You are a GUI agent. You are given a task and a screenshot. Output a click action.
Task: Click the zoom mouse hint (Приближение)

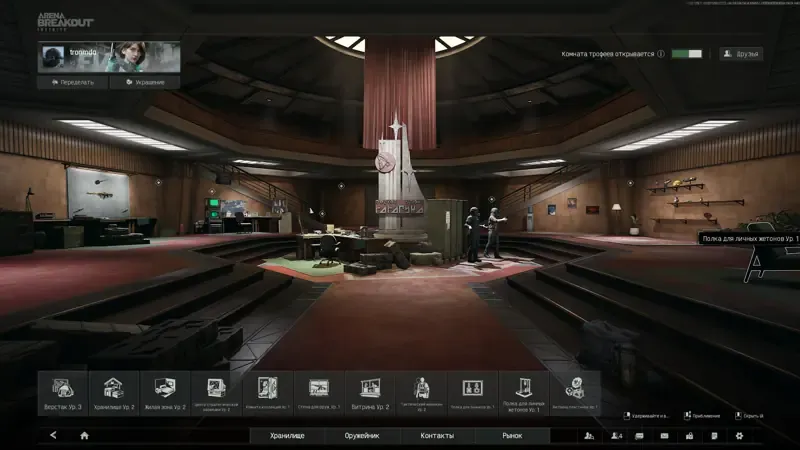pyautogui.click(x=702, y=416)
